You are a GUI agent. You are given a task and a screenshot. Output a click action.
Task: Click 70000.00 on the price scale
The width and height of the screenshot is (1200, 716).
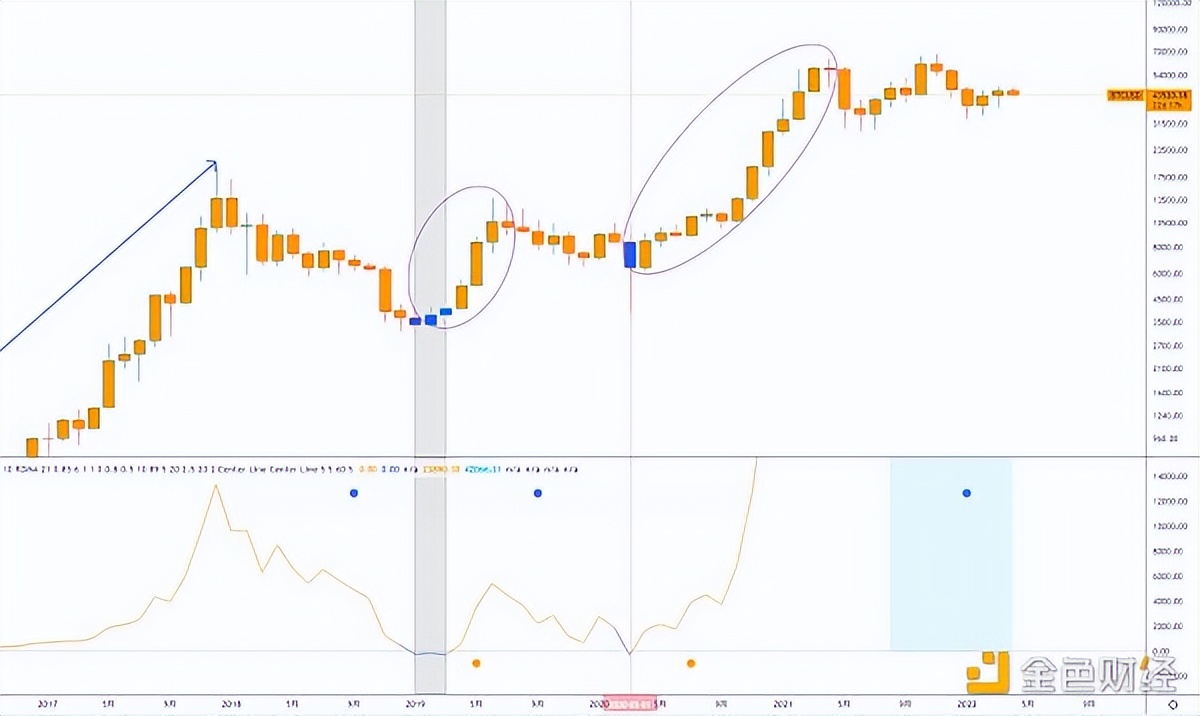[1169, 52]
